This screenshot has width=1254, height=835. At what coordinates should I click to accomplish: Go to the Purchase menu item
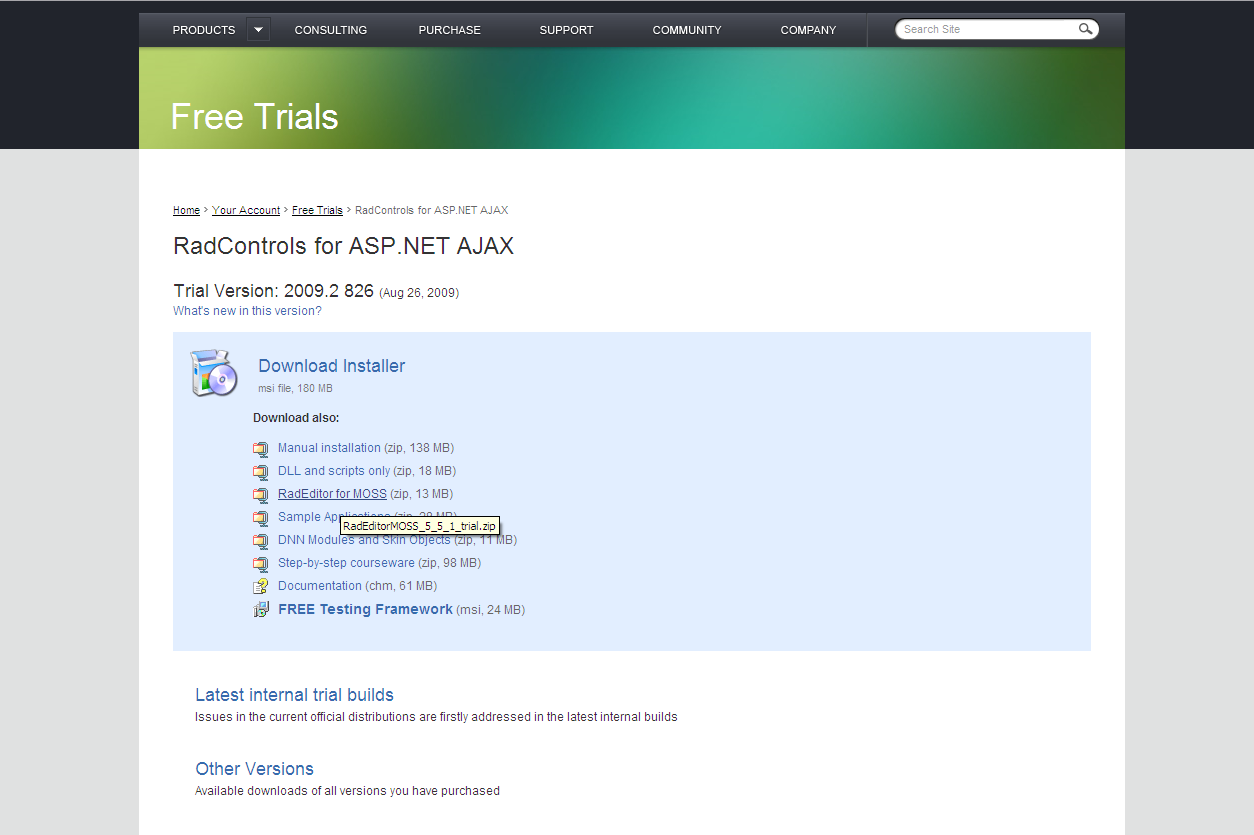[x=450, y=30]
